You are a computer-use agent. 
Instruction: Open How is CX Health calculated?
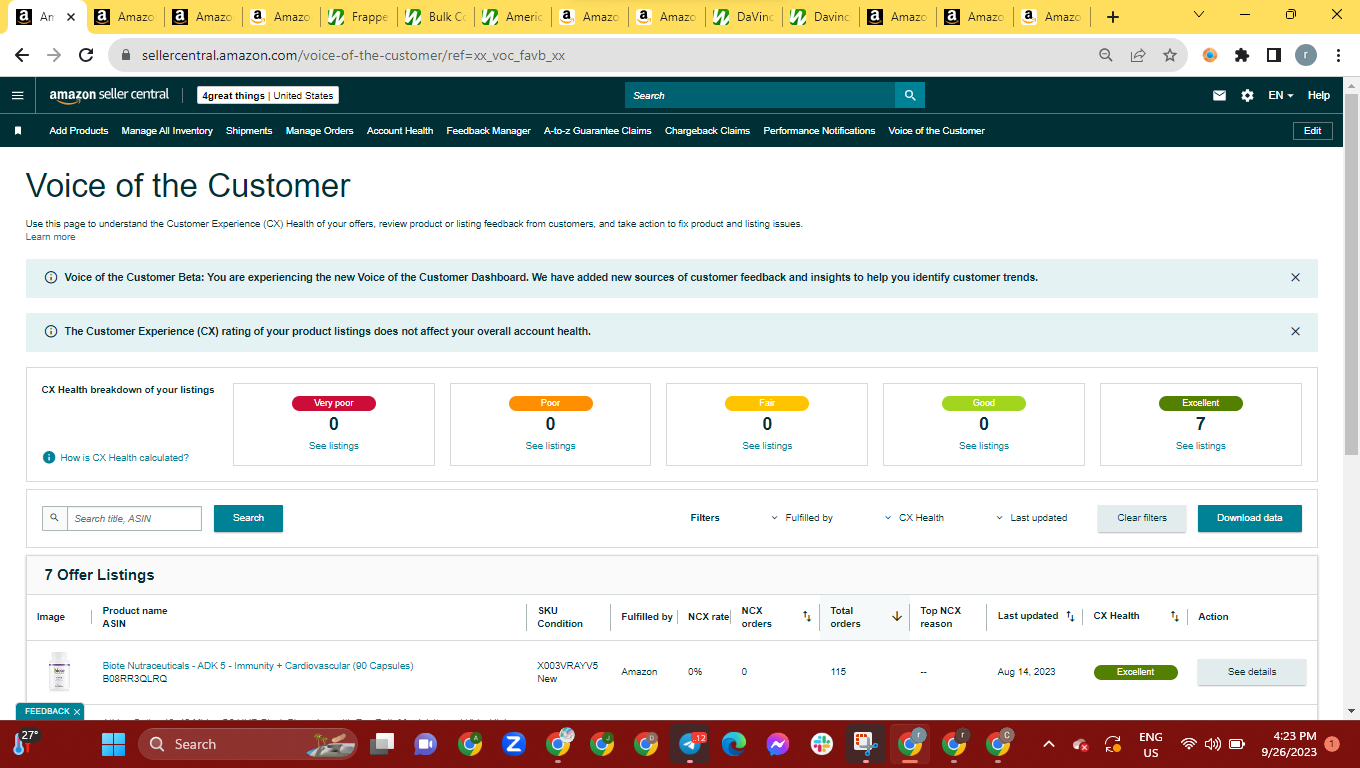(x=124, y=458)
